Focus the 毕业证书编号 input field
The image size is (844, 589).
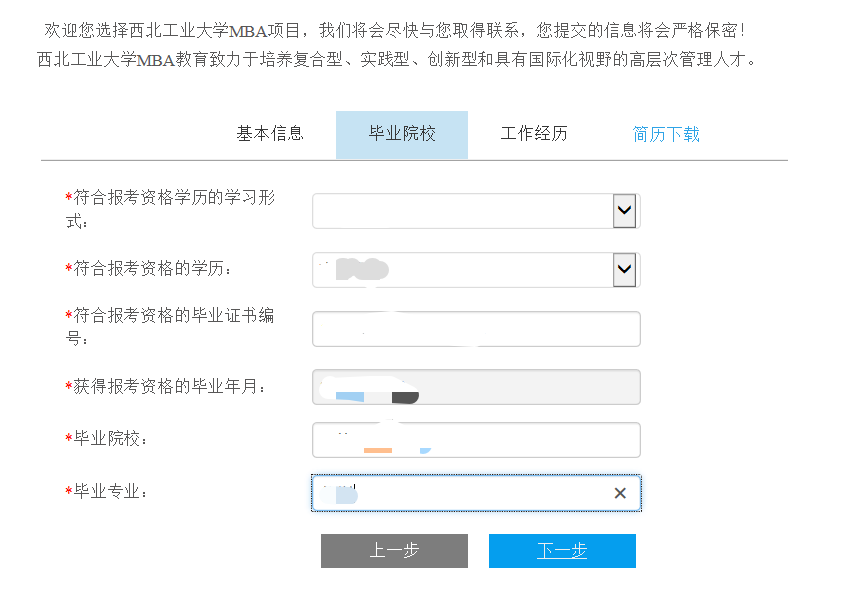coord(476,329)
